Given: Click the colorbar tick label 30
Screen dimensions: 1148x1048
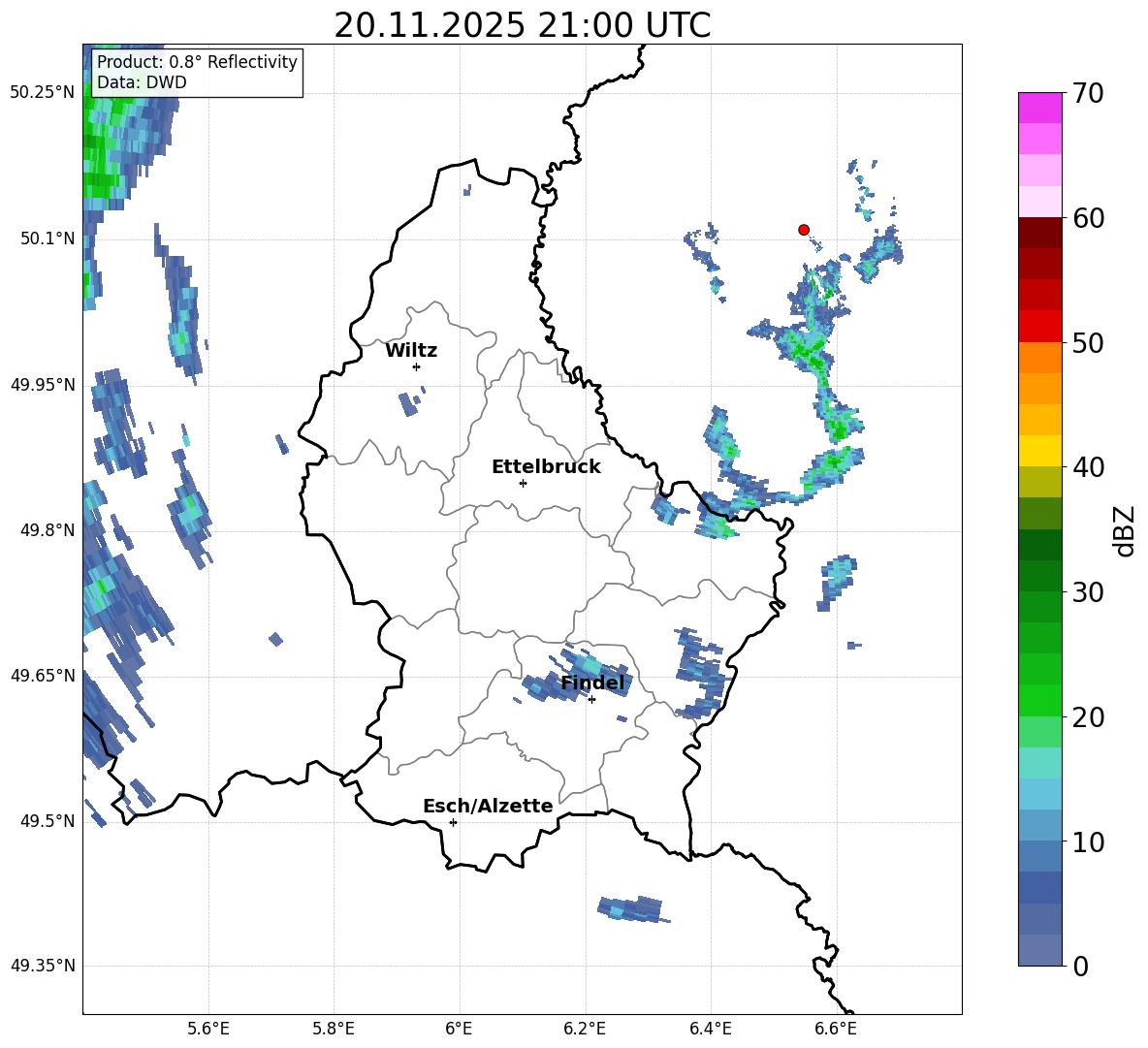Looking at the screenshot, I should click(x=1088, y=592).
